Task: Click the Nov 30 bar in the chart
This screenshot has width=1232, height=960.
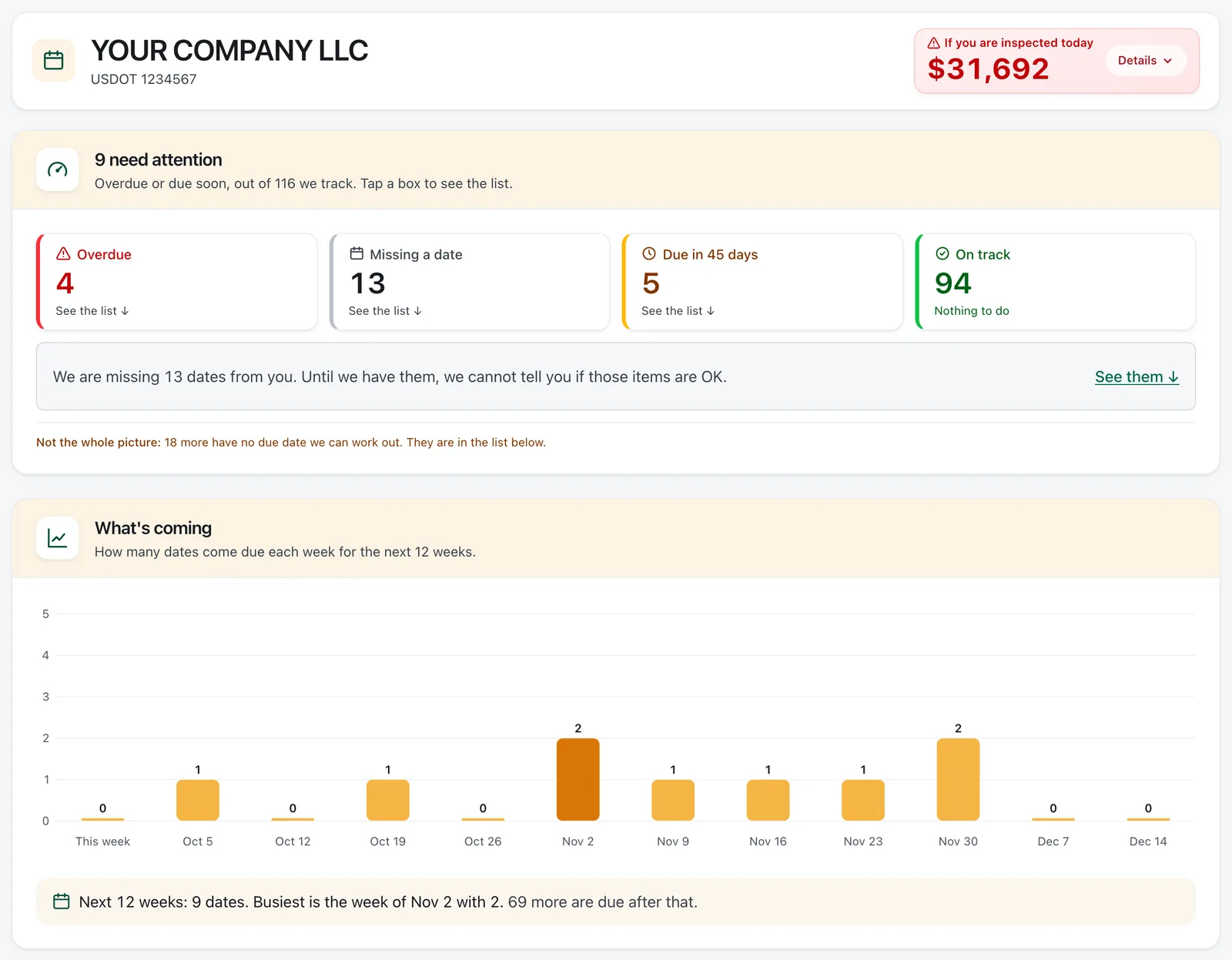Action: 958,779
